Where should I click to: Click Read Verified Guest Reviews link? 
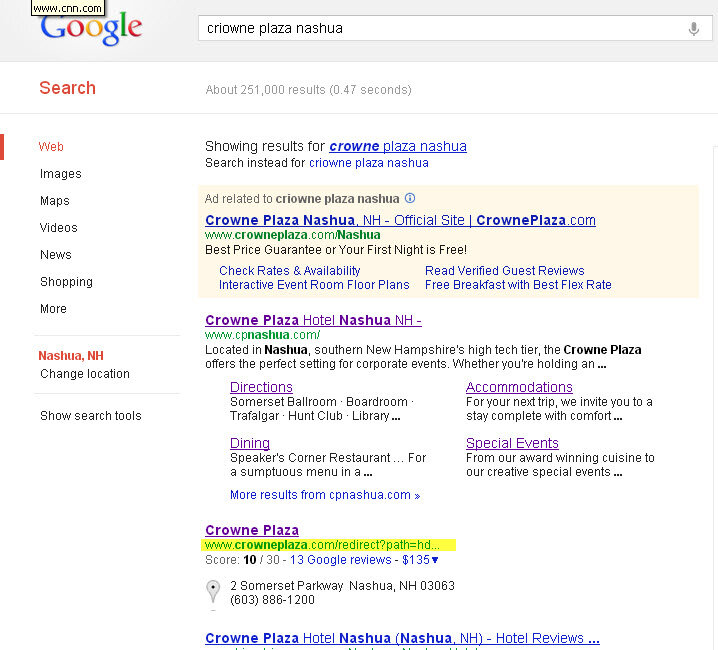click(505, 271)
